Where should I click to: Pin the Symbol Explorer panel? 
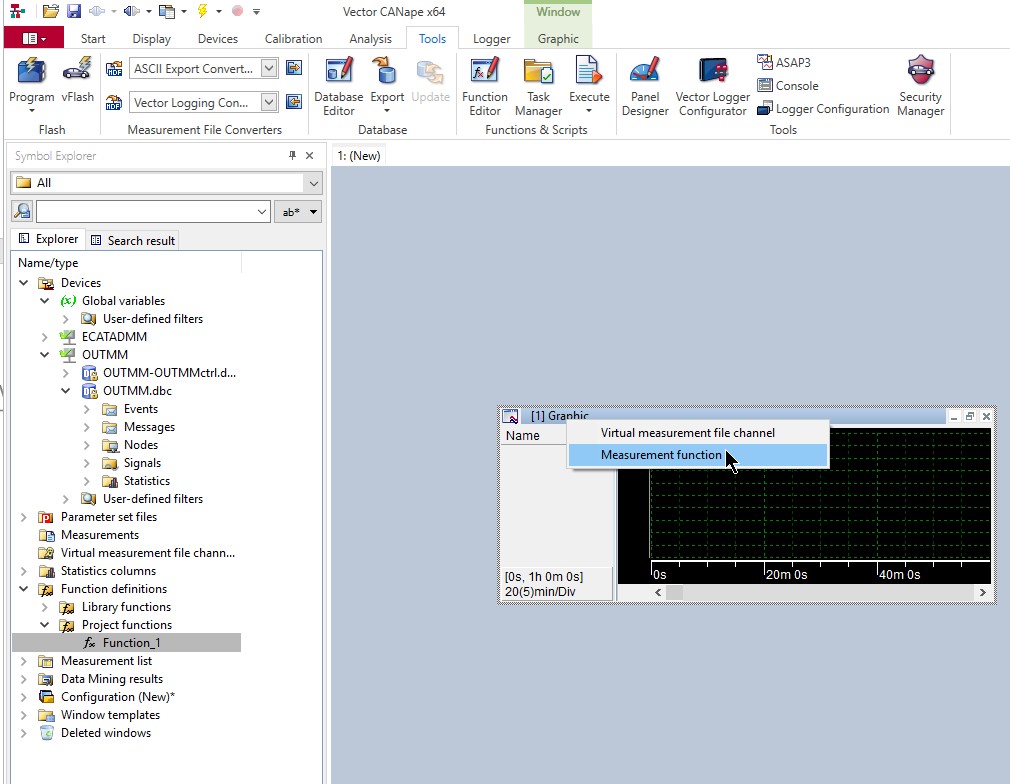[x=292, y=156]
